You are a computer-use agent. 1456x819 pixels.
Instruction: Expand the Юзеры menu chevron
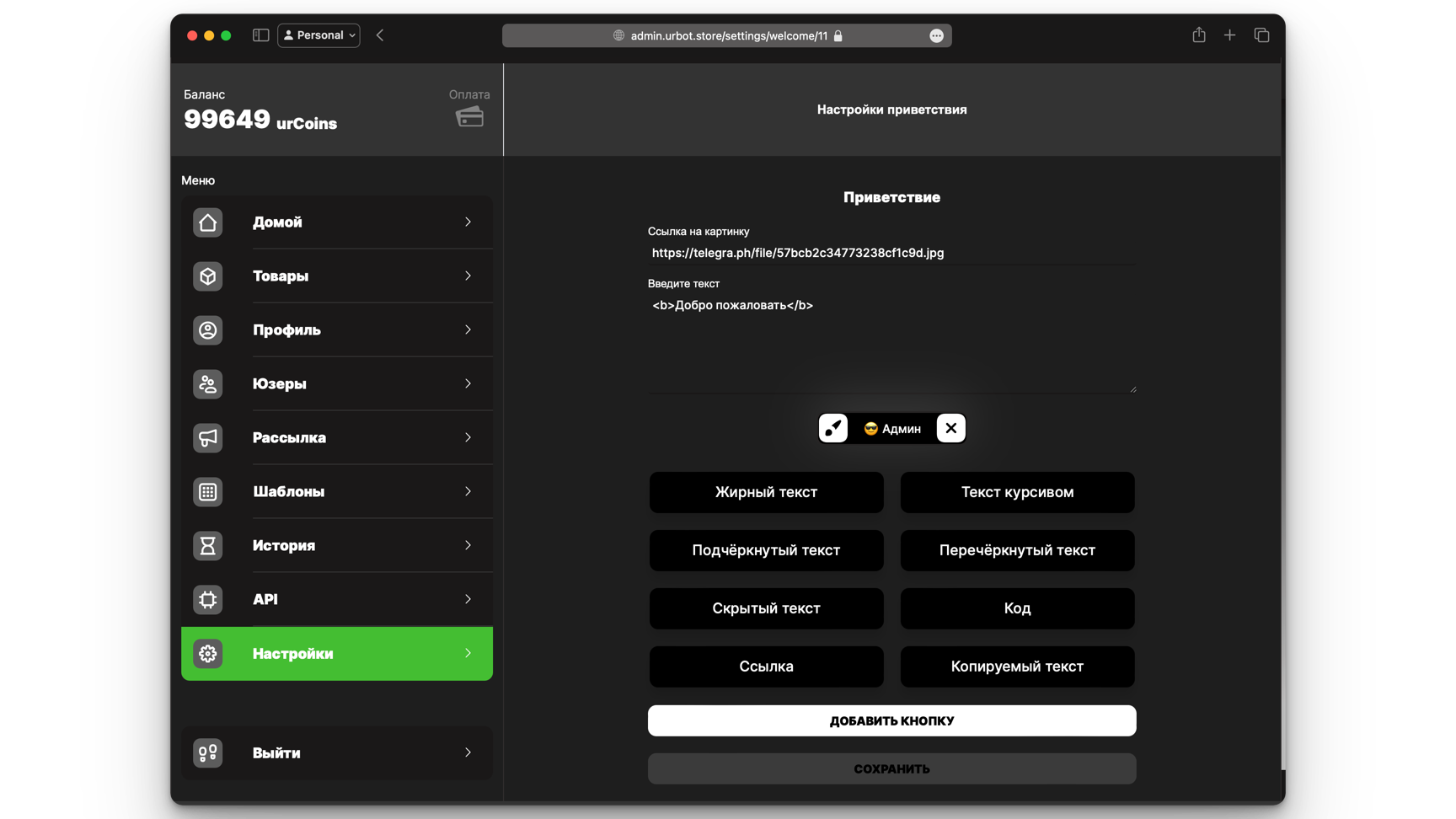point(468,384)
